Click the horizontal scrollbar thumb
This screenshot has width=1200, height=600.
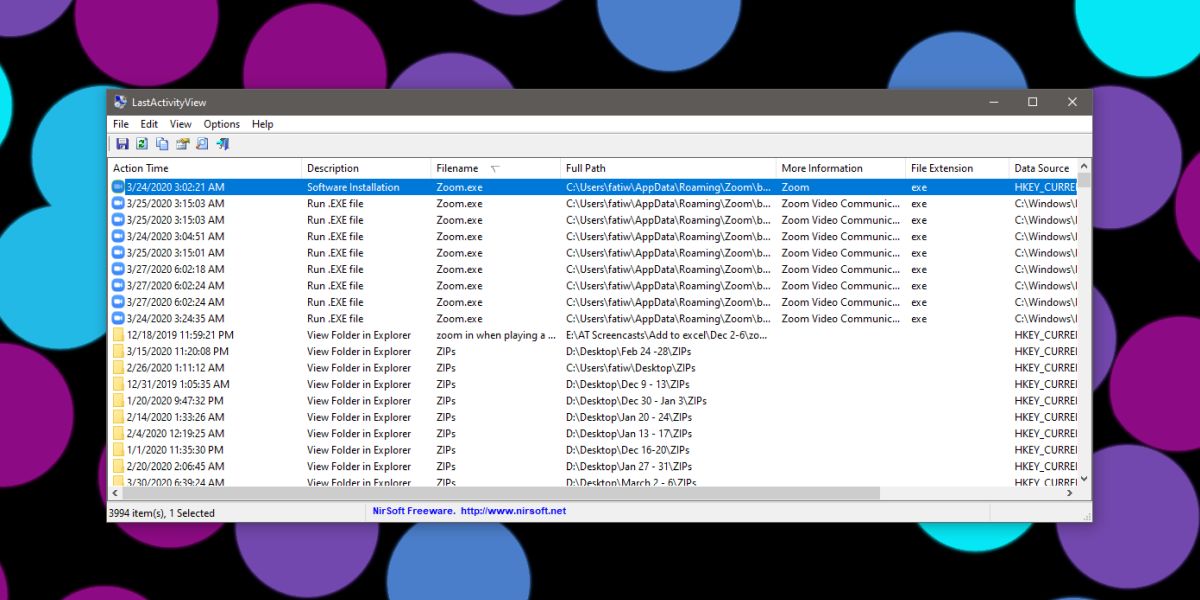pyautogui.click(x=501, y=493)
